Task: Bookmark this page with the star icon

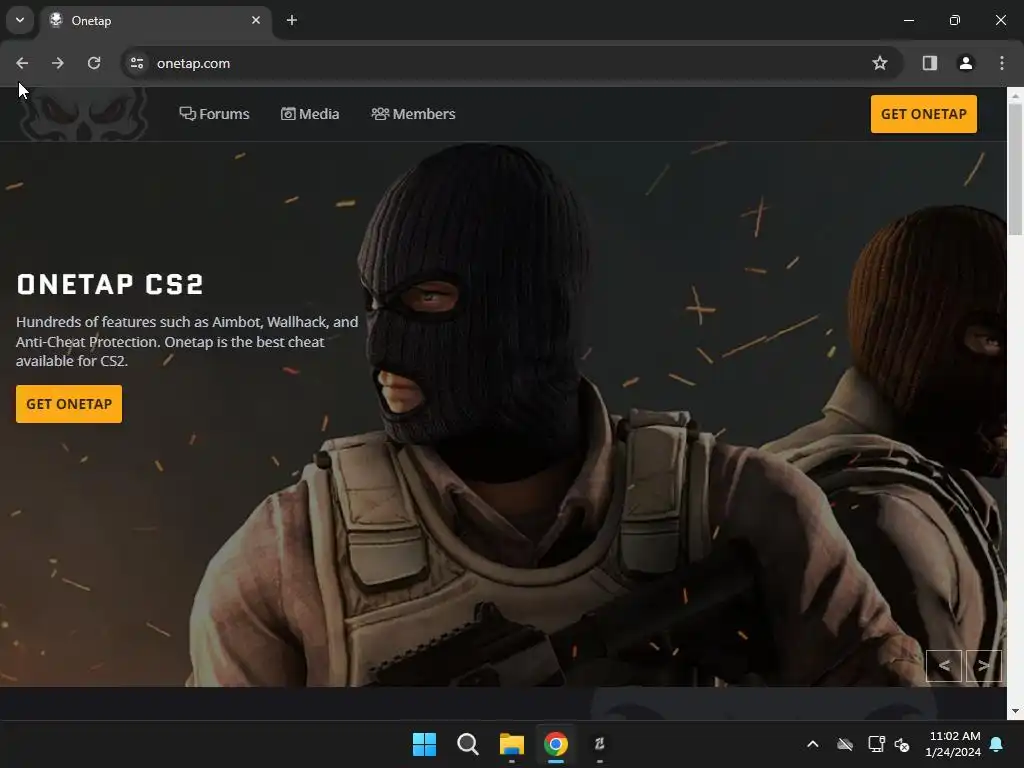Action: (x=880, y=63)
